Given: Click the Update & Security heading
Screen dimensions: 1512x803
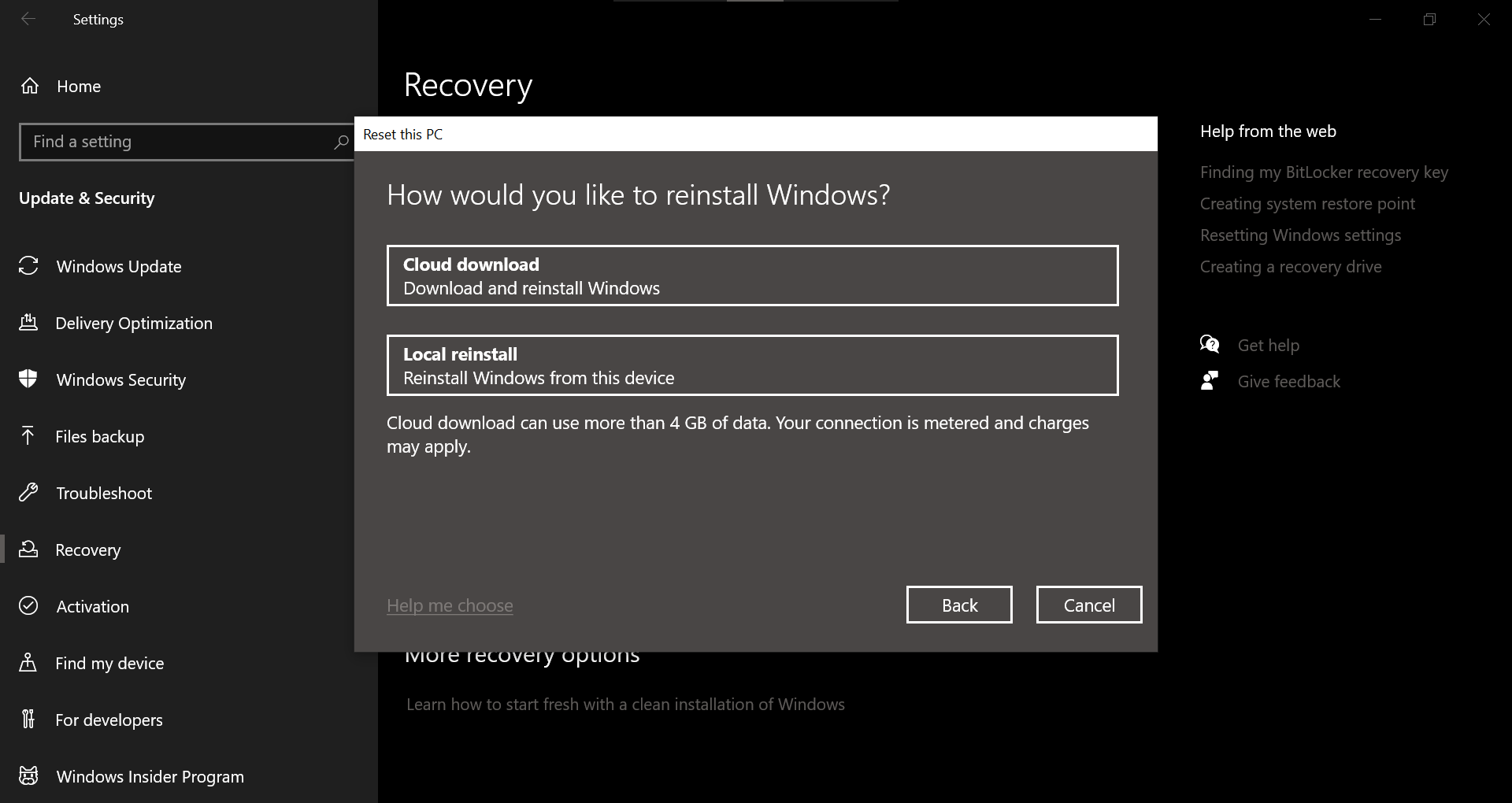Looking at the screenshot, I should coord(87,198).
